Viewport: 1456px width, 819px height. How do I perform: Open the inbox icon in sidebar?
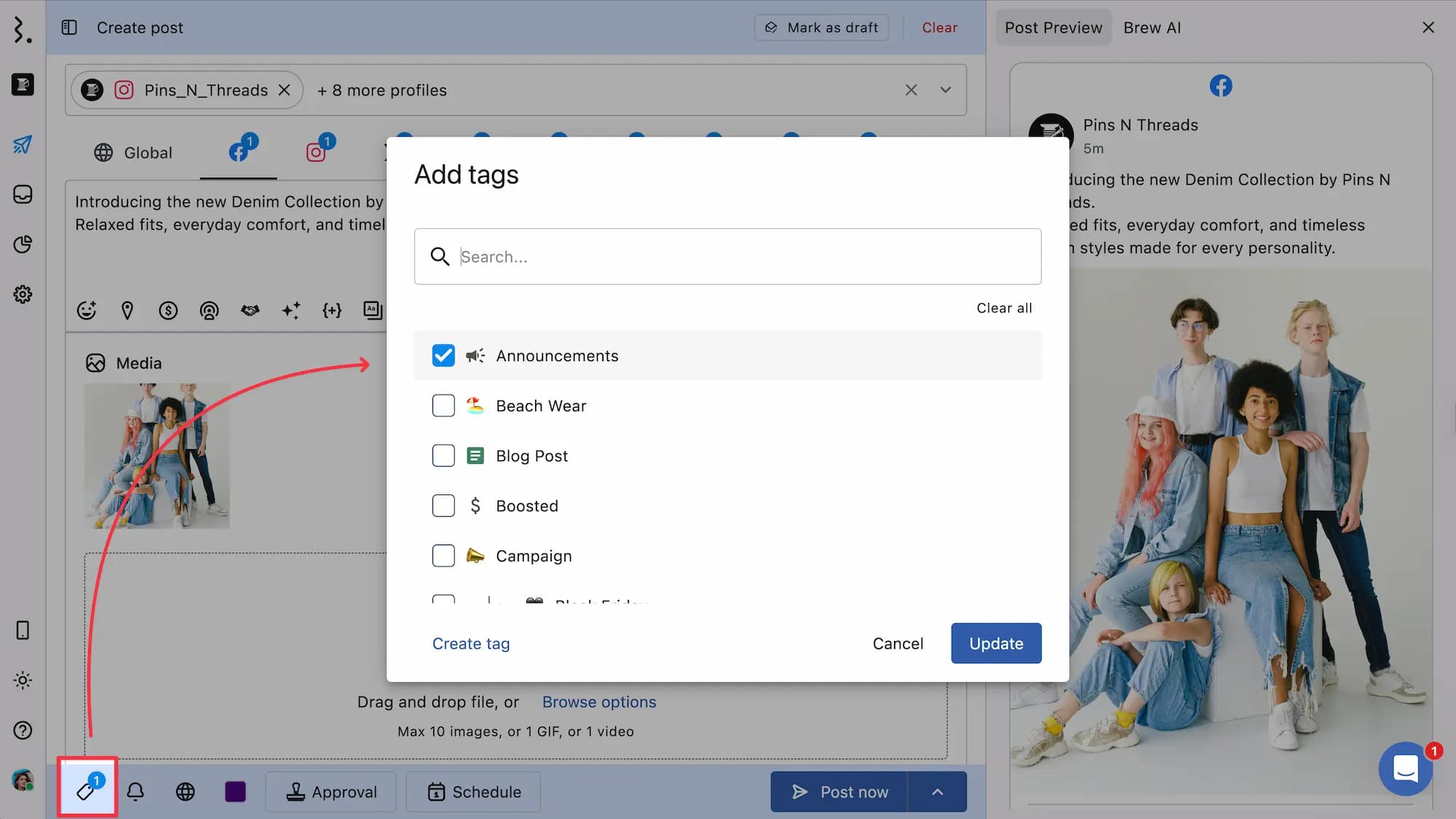[x=23, y=194]
